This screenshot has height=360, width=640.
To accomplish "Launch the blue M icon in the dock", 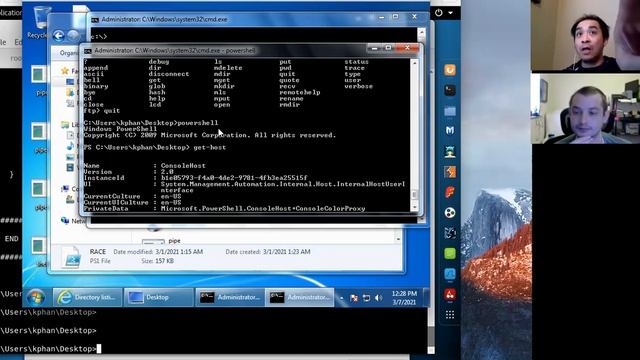I will [x=450, y=131].
